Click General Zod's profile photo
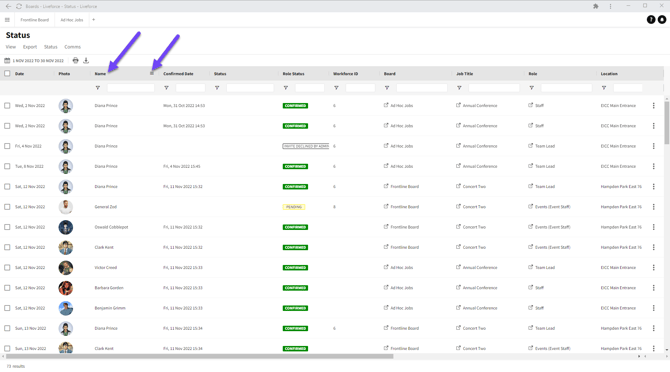 tap(65, 207)
